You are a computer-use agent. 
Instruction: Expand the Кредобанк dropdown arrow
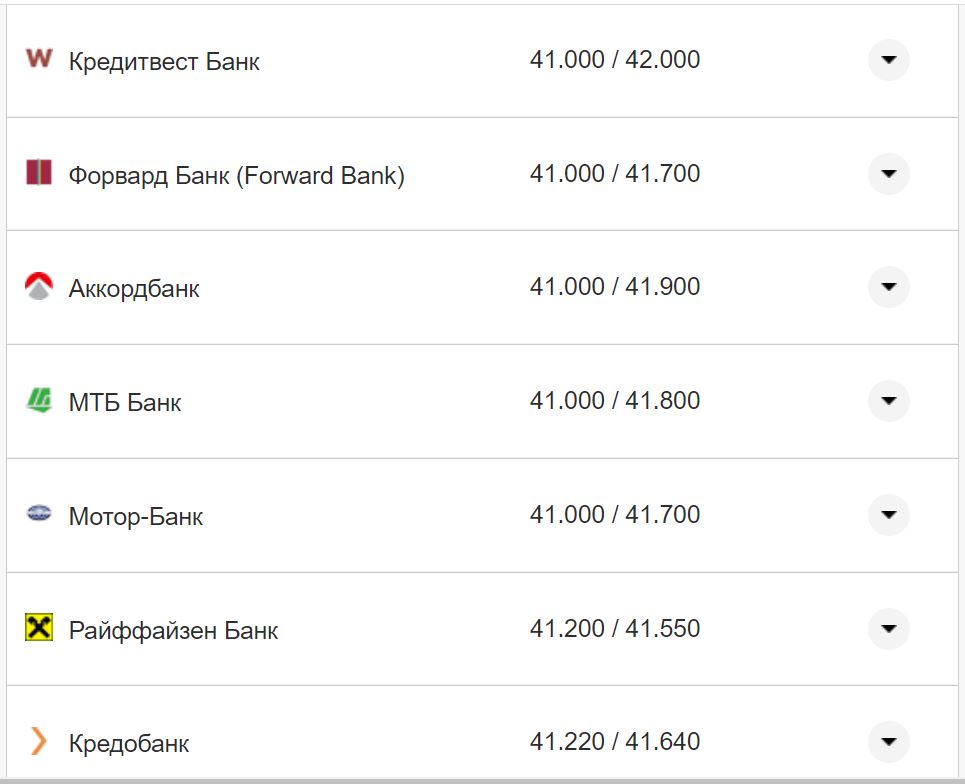tap(888, 742)
